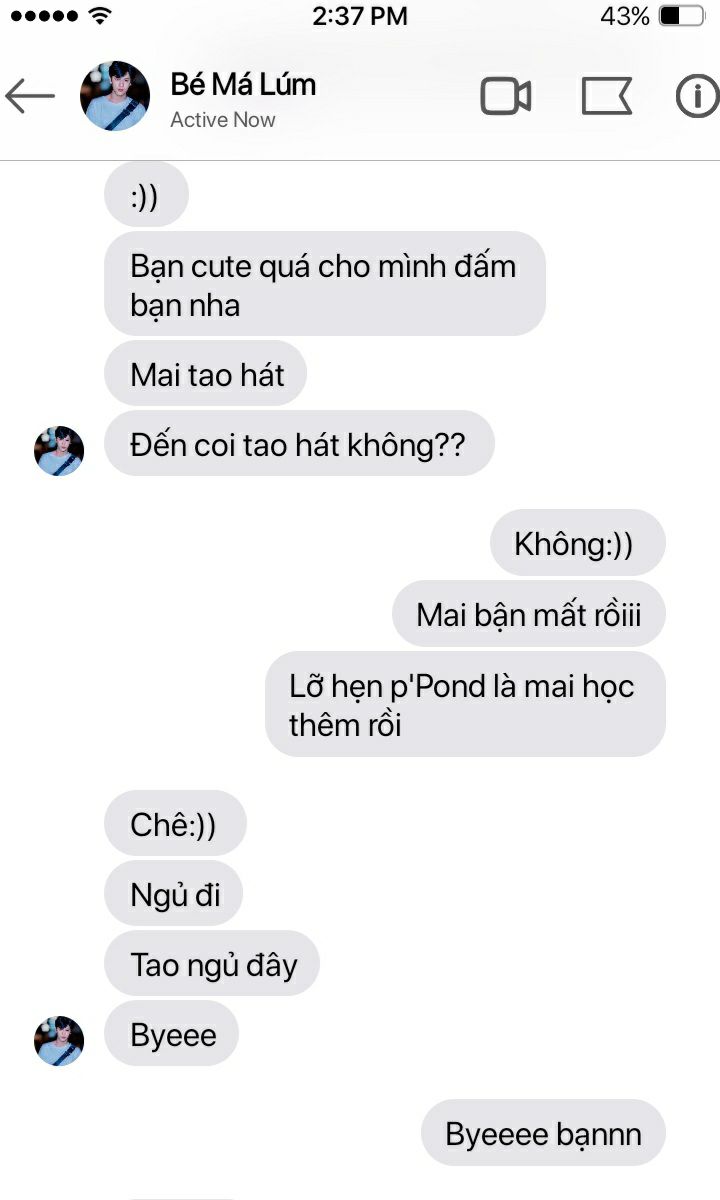Tap the avatar beside 'Đến coi tao hát không??'

(59, 451)
